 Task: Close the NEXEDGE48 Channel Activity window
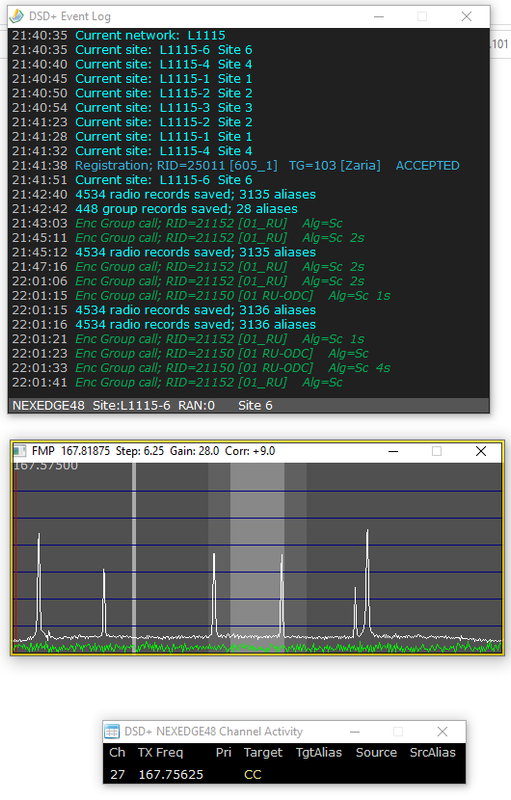pos(442,732)
